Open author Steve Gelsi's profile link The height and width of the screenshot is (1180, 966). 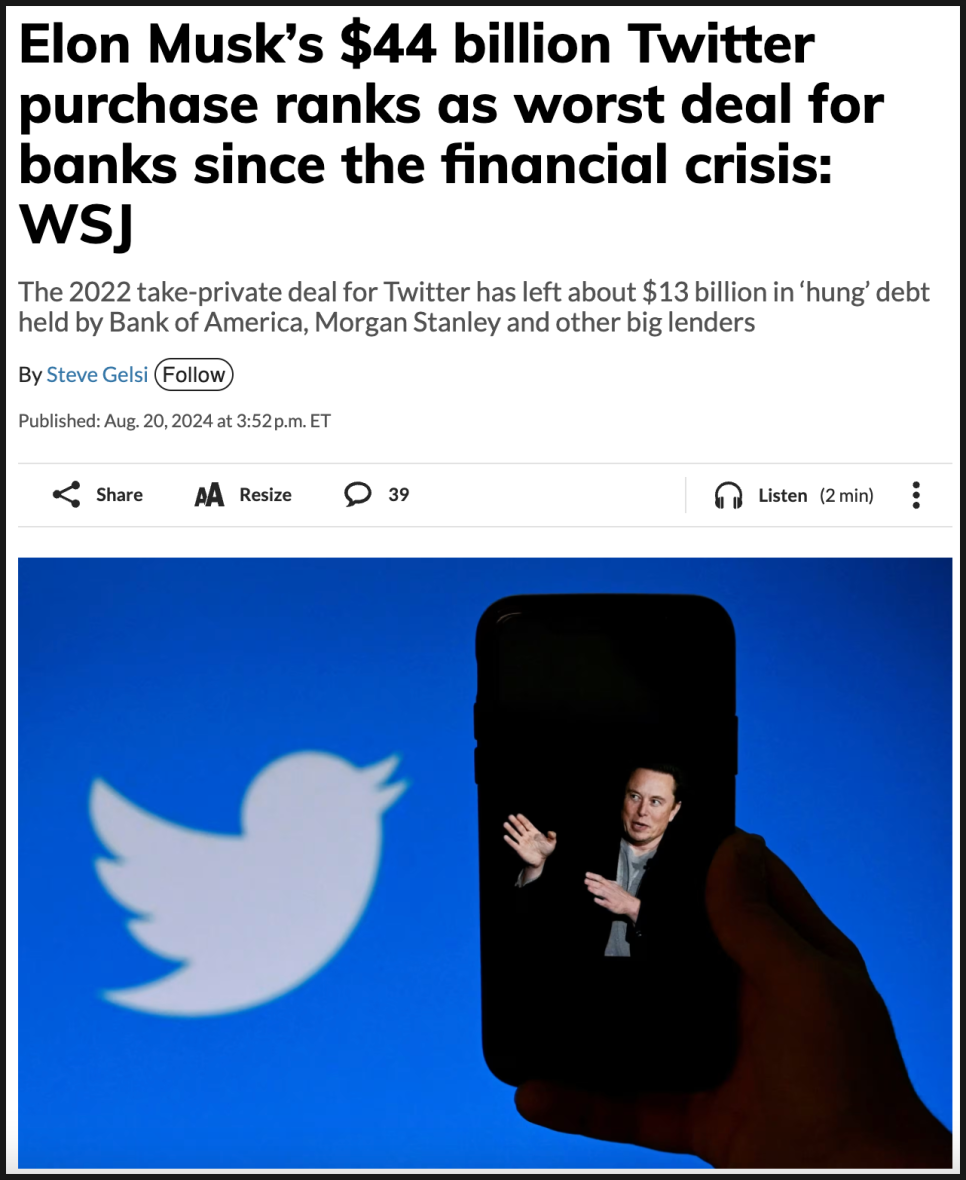click(97, 375)
